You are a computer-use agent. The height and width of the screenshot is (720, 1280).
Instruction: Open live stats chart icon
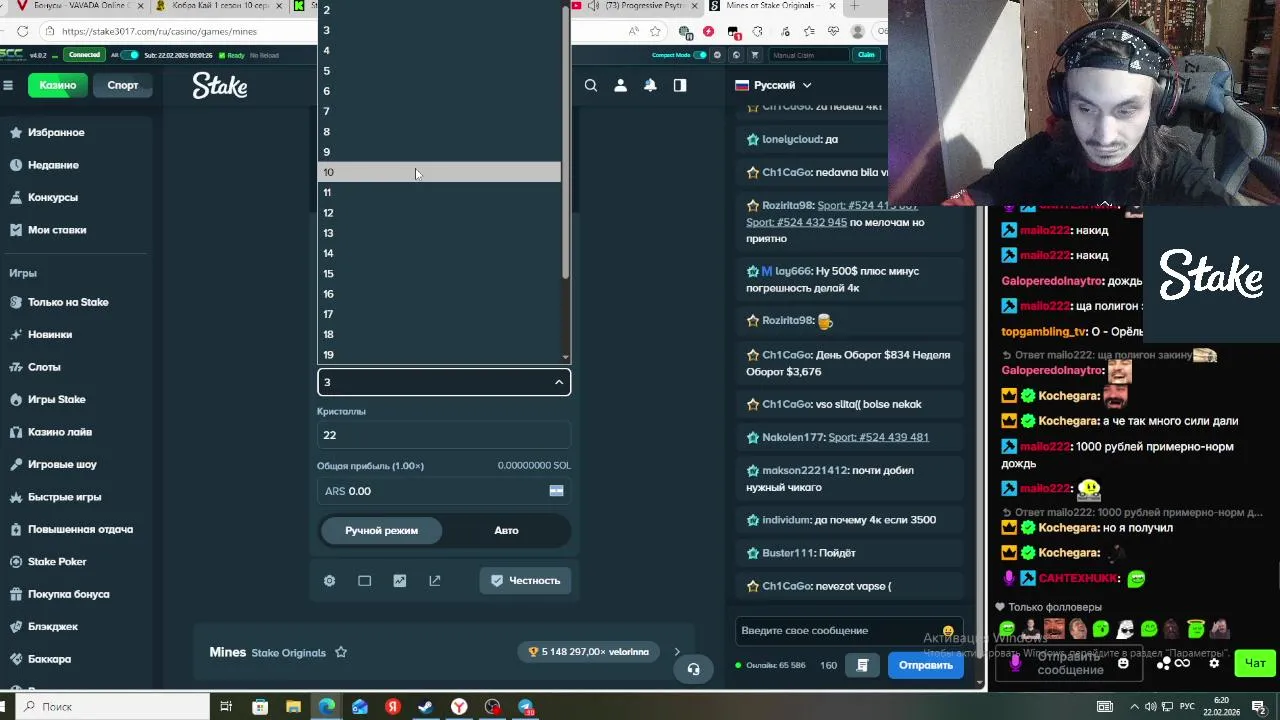point(399,580)
